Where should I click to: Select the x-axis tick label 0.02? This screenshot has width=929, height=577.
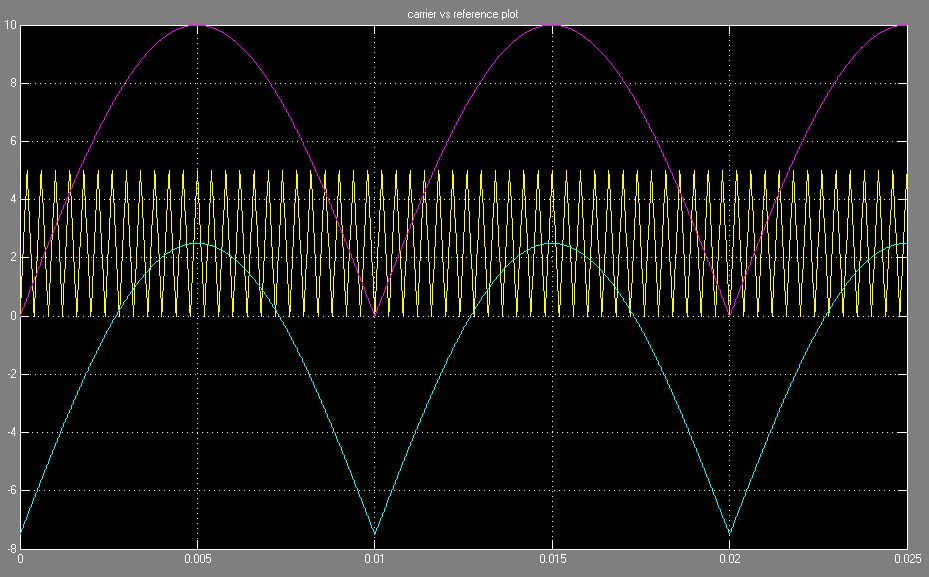point(730,559)
